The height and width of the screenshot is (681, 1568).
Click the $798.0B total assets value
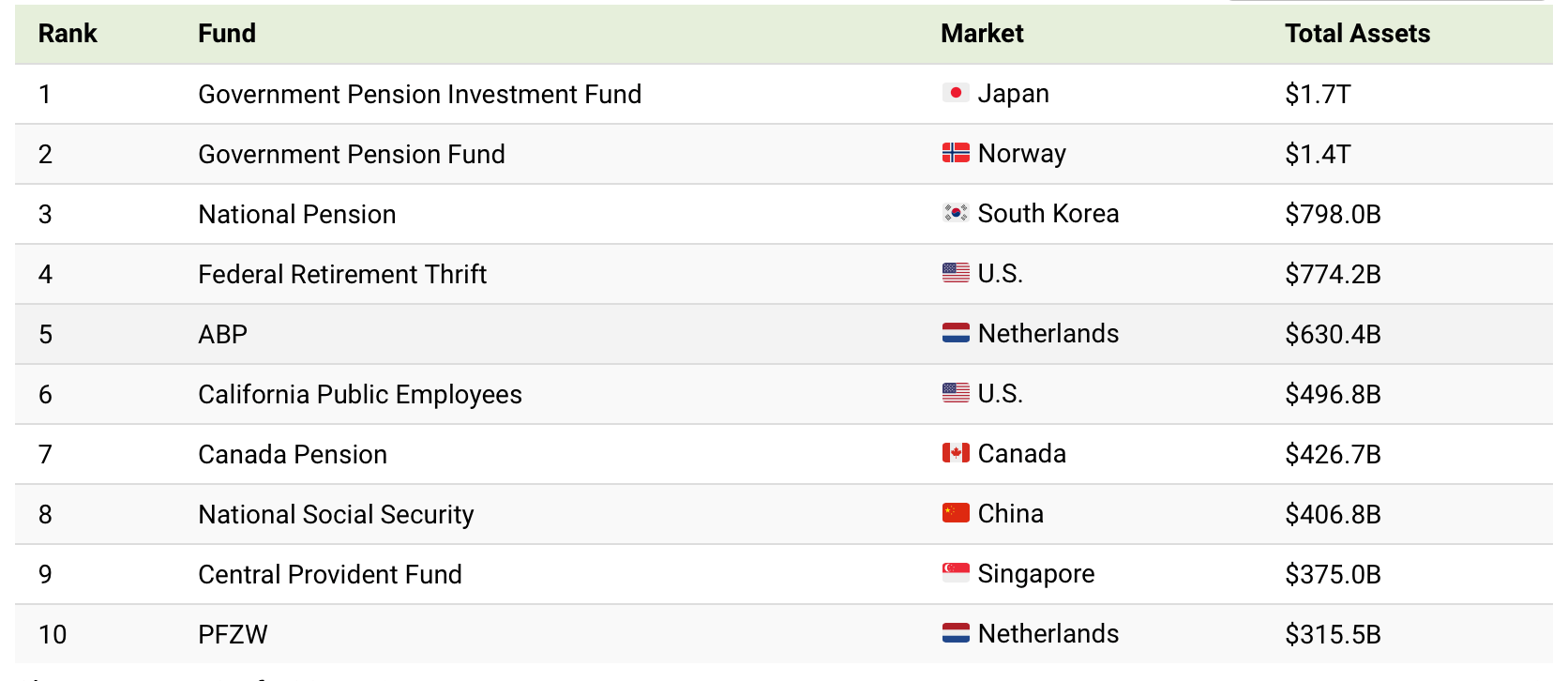pos(1333,214)
